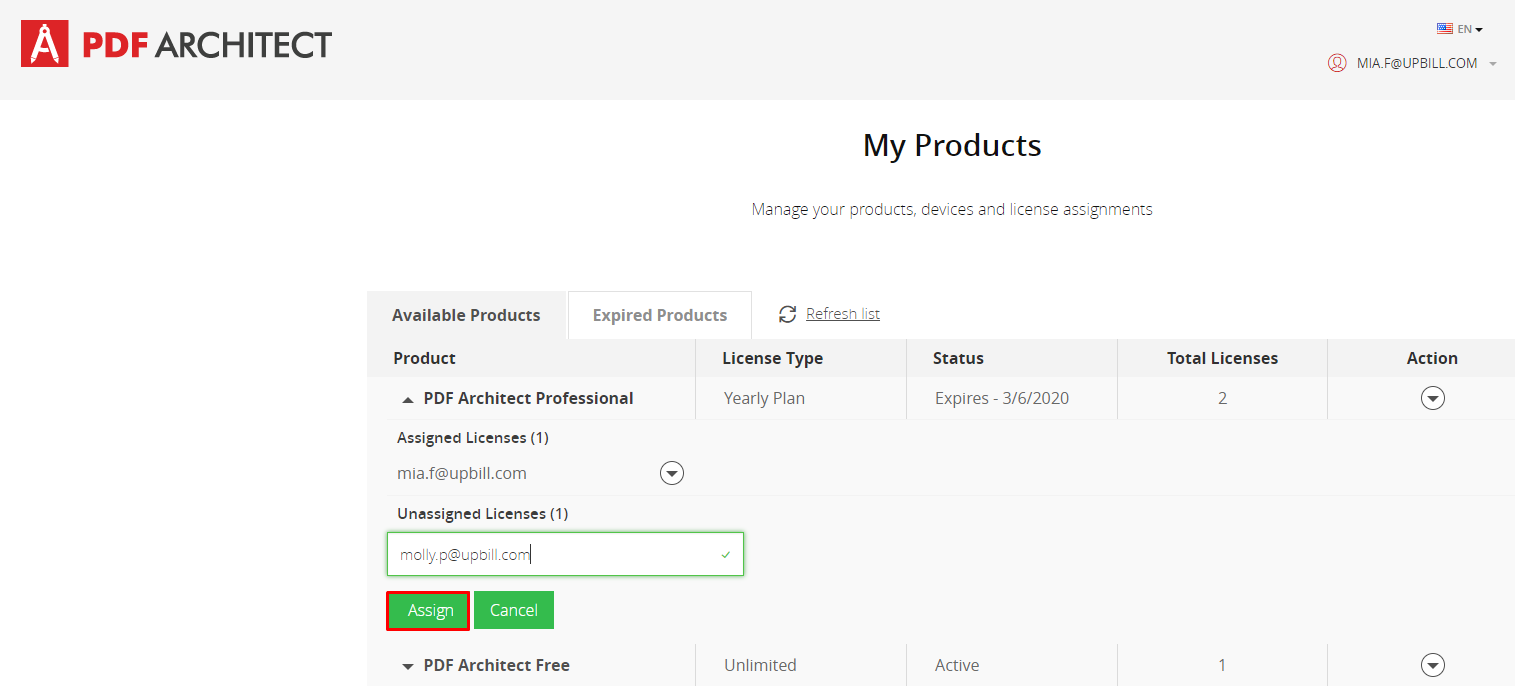1515x693 pixels.
Task: Collapse the PDF Architect Professional row
Action: tap(407, 399)
